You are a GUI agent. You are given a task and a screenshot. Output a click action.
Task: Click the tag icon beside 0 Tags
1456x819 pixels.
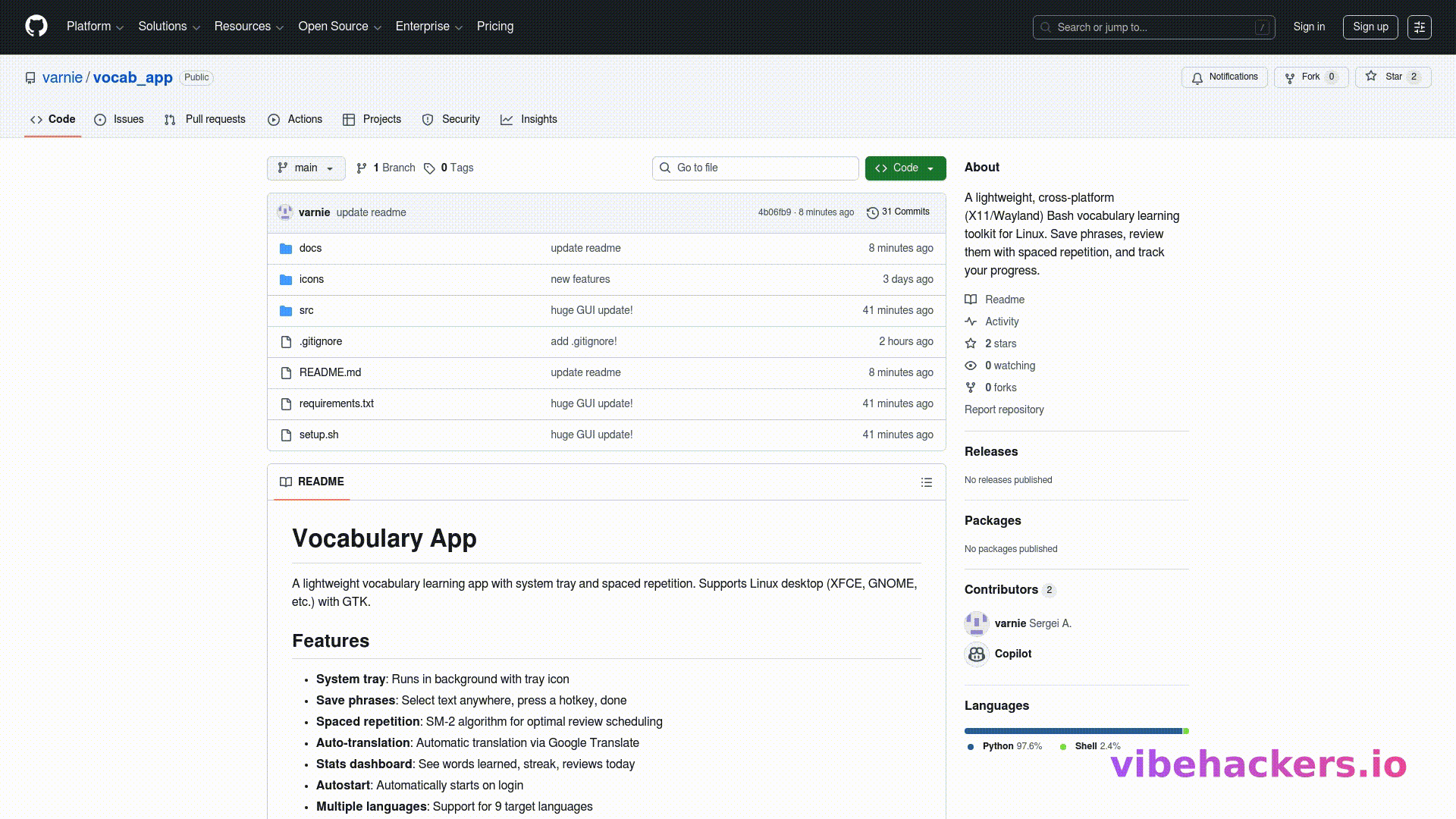[429, 168]
